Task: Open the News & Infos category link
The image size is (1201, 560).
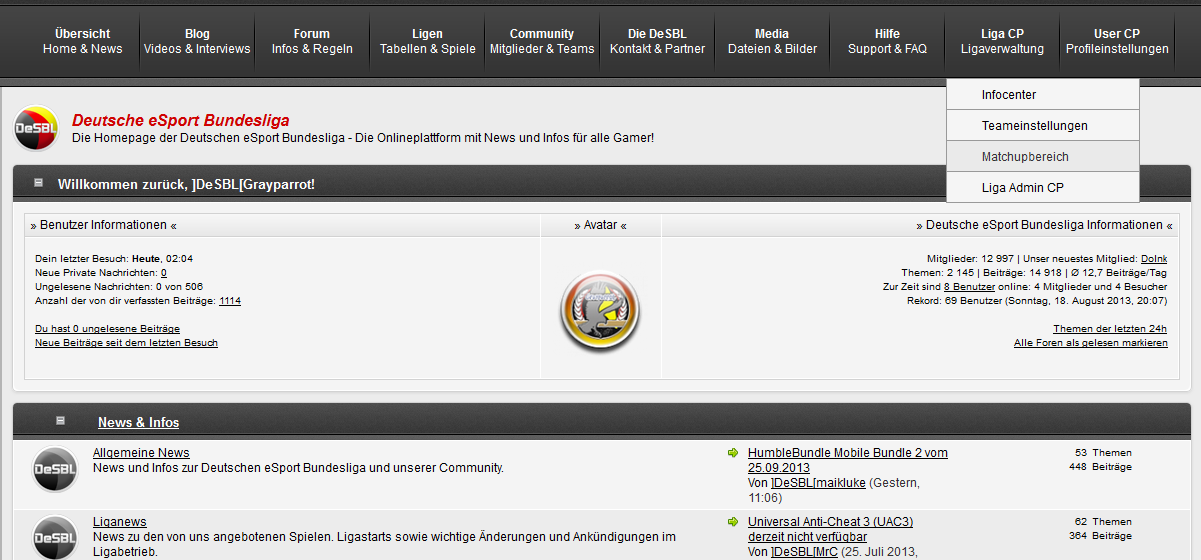Action: (139, 422)
